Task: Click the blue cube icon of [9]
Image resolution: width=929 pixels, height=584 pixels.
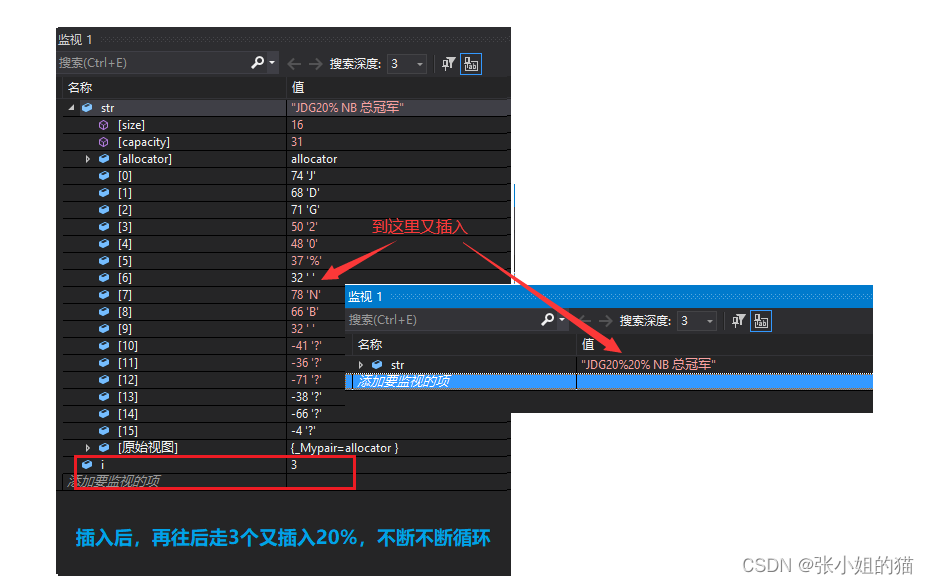Action: click(x=104, y=329)
